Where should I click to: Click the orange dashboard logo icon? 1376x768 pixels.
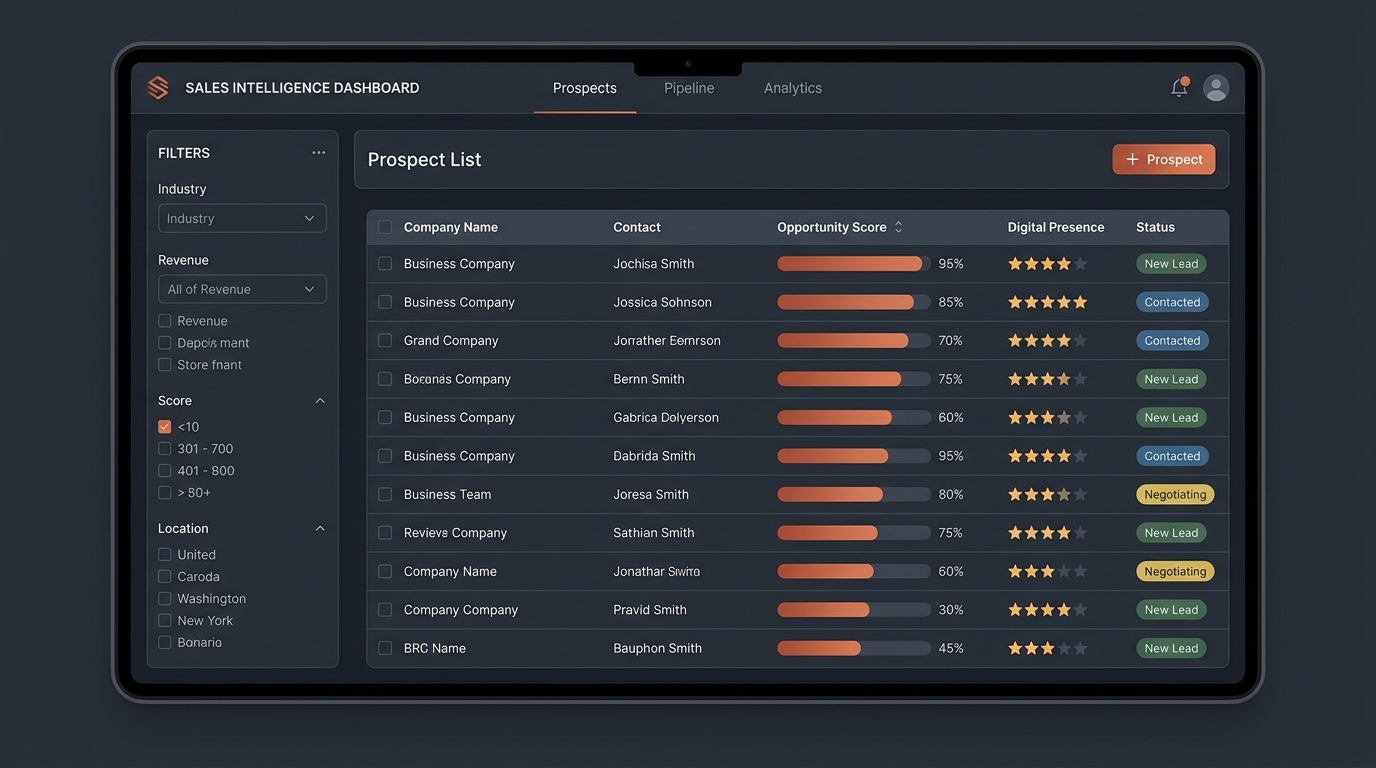tap(158, 88)
